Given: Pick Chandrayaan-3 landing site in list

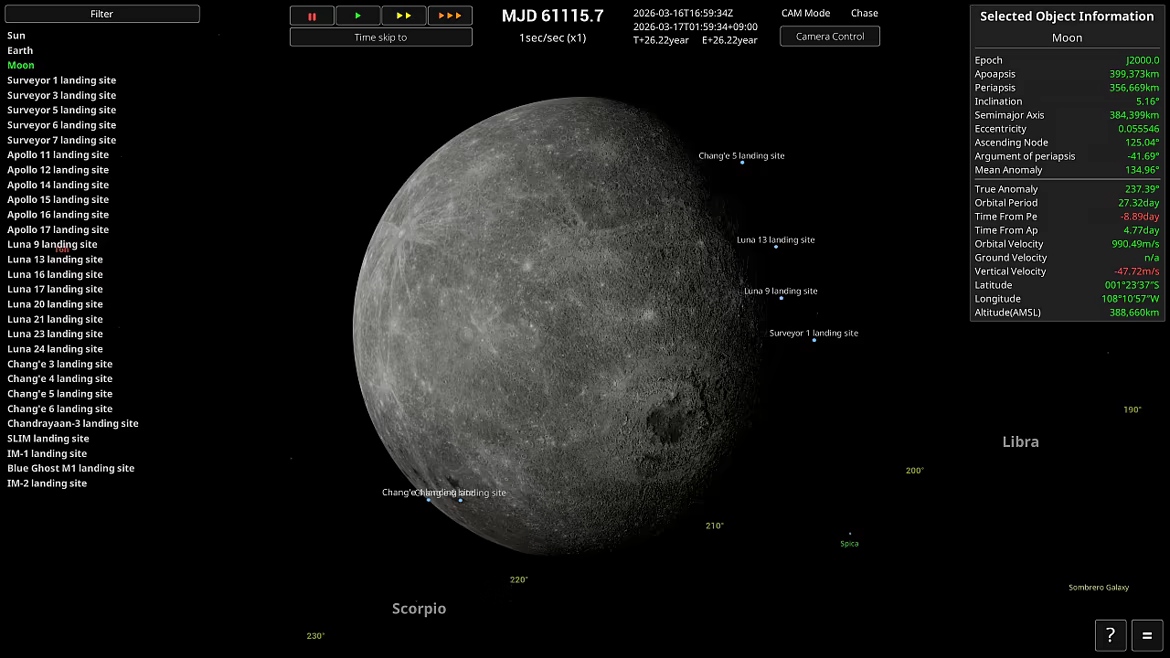Looking at the screenshot, I should point(73,423).
